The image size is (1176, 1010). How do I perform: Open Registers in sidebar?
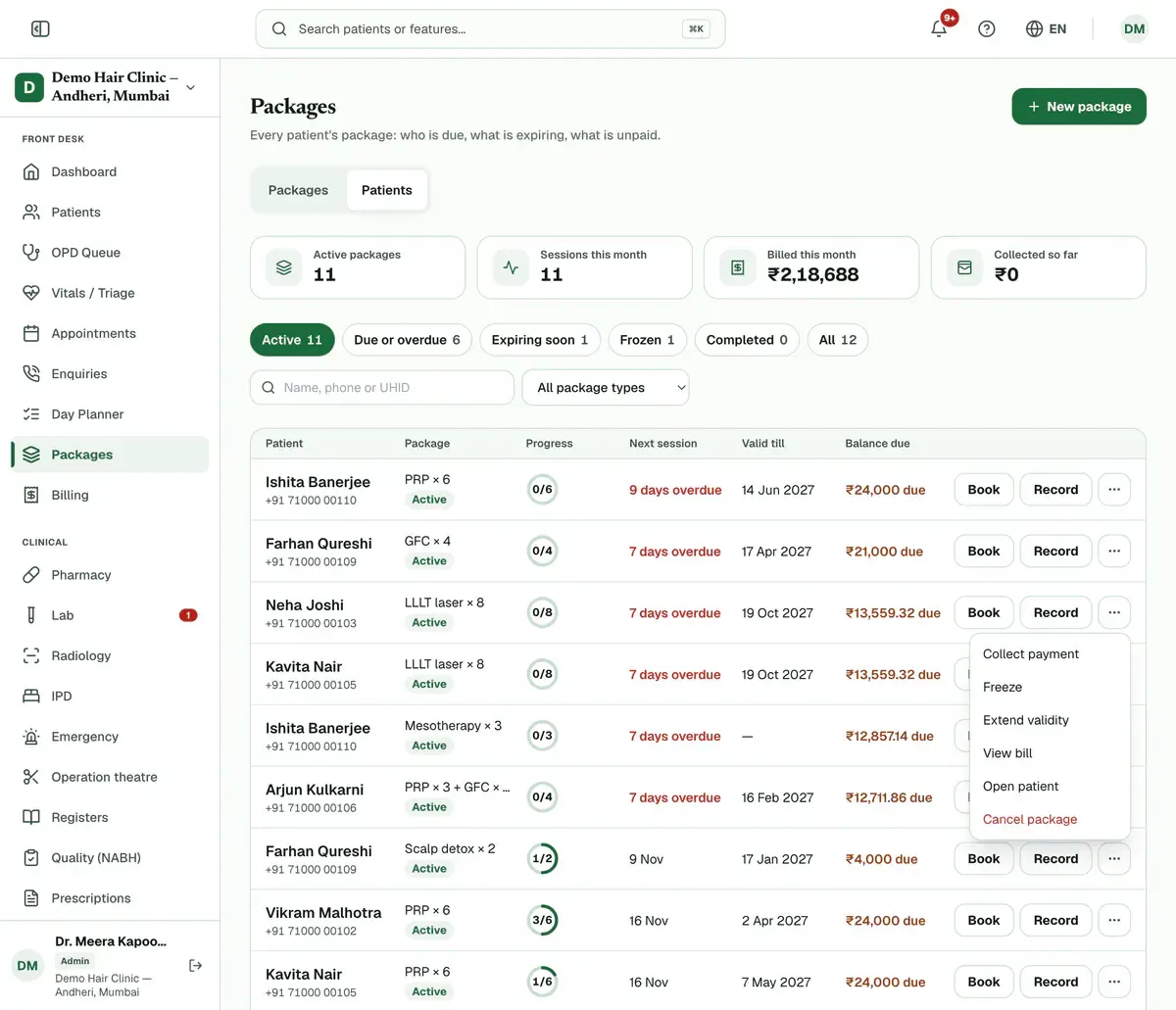pyautogui.click(x=110, y=817)
